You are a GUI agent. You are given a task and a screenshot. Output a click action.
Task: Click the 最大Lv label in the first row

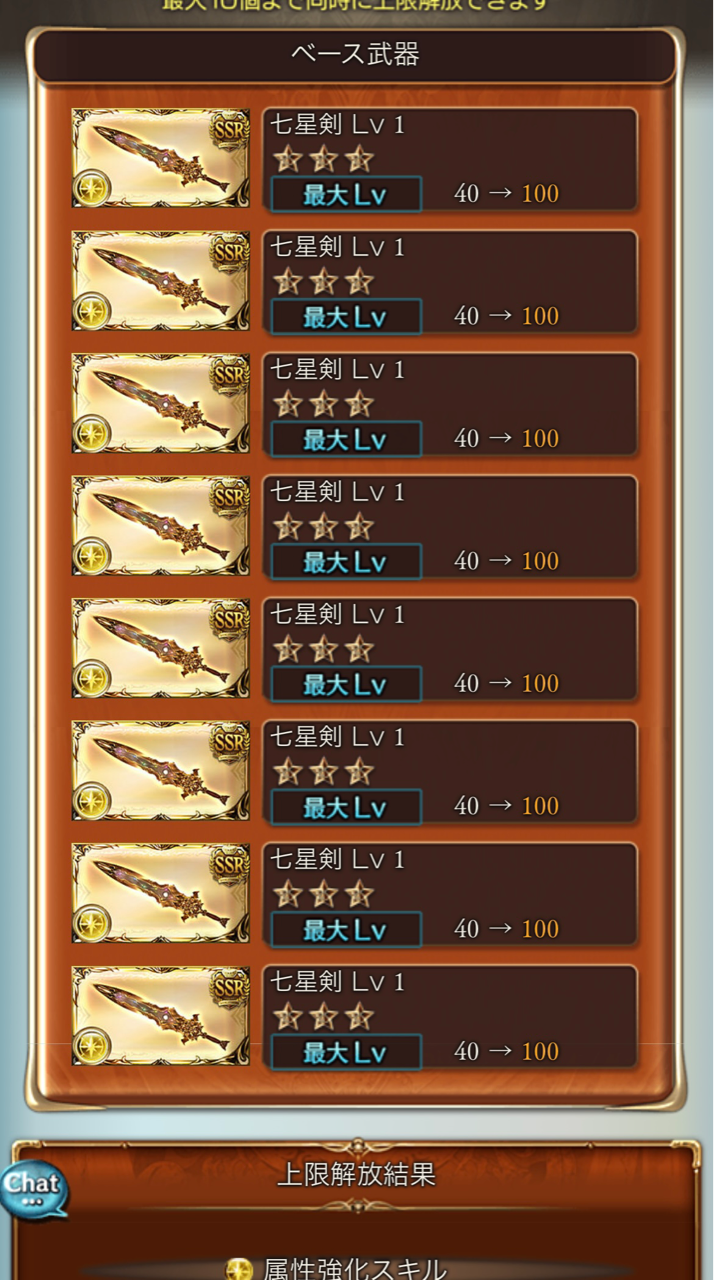(x=345, y=194)
